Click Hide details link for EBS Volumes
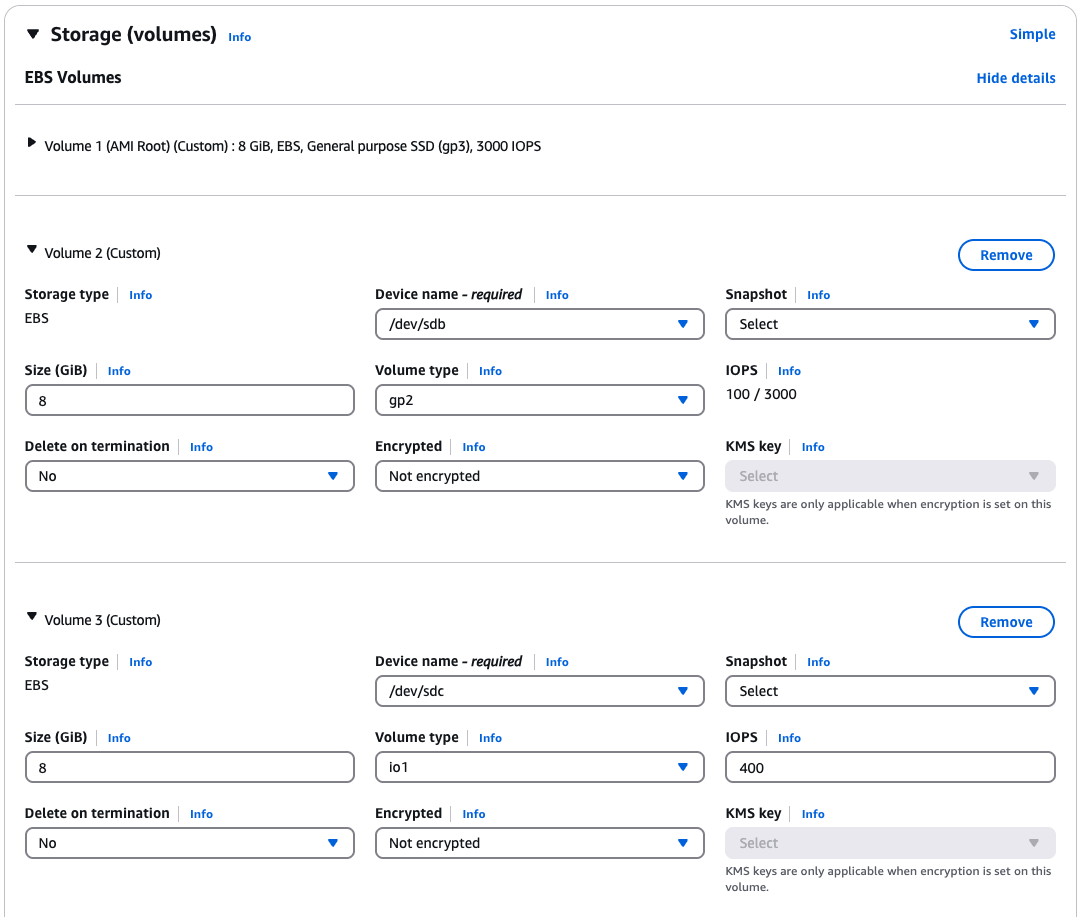Image resolution: width=1085 pixels, height=917 pixels. [1015, 78]
